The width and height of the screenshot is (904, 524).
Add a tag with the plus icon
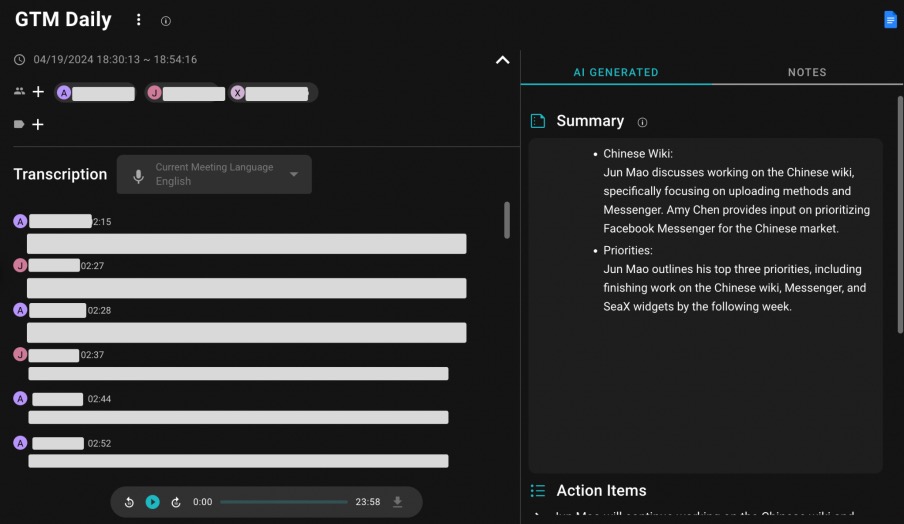coord(38,125)
